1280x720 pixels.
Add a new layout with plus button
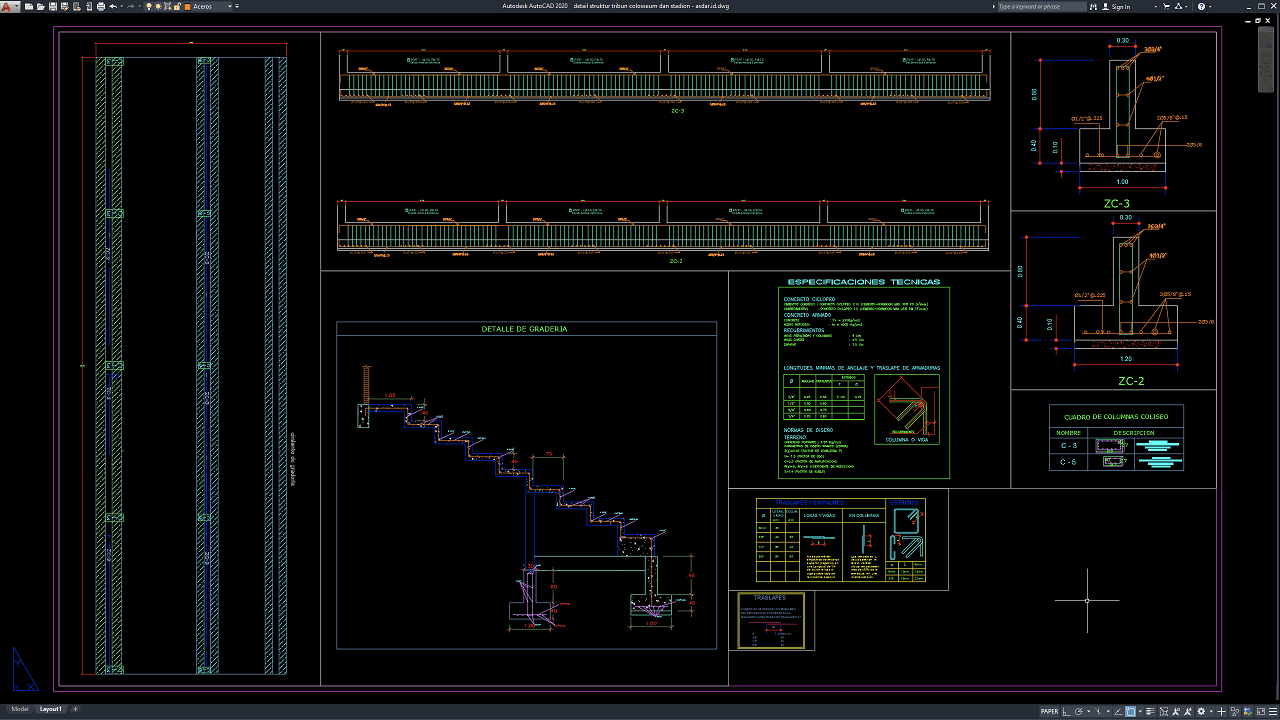click(75, 709)
